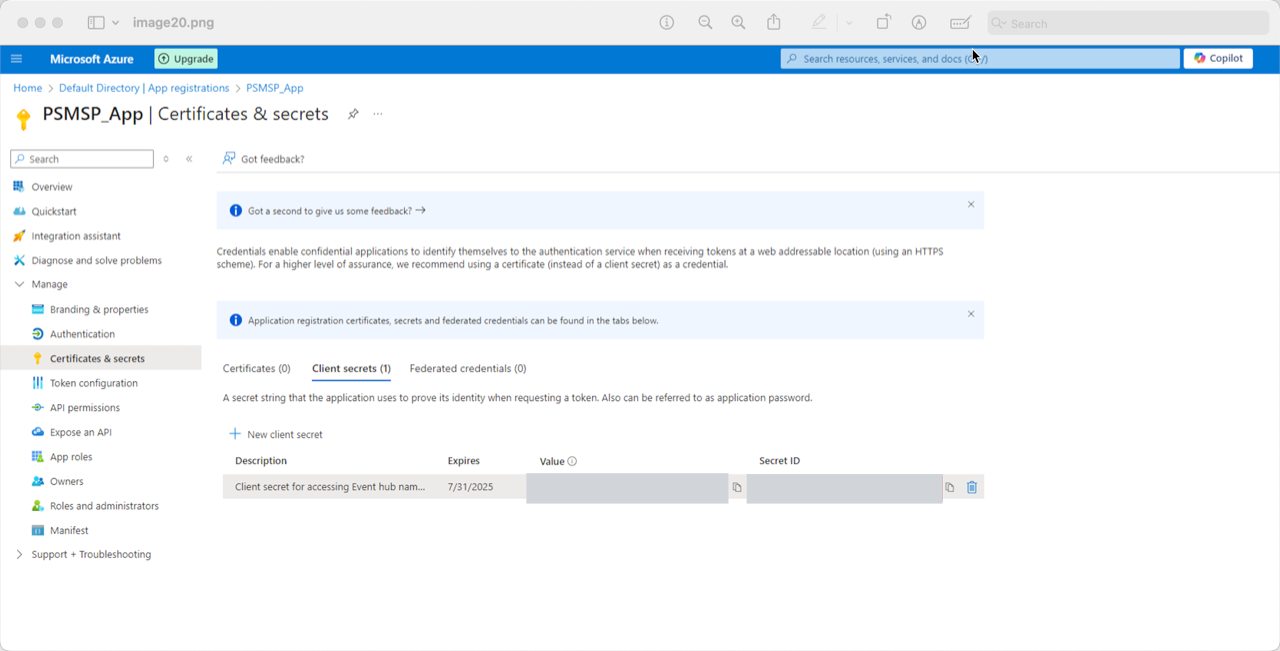Pin the PSMSP_App page
The image size is (1280, 651).
[x=353, y=114]
